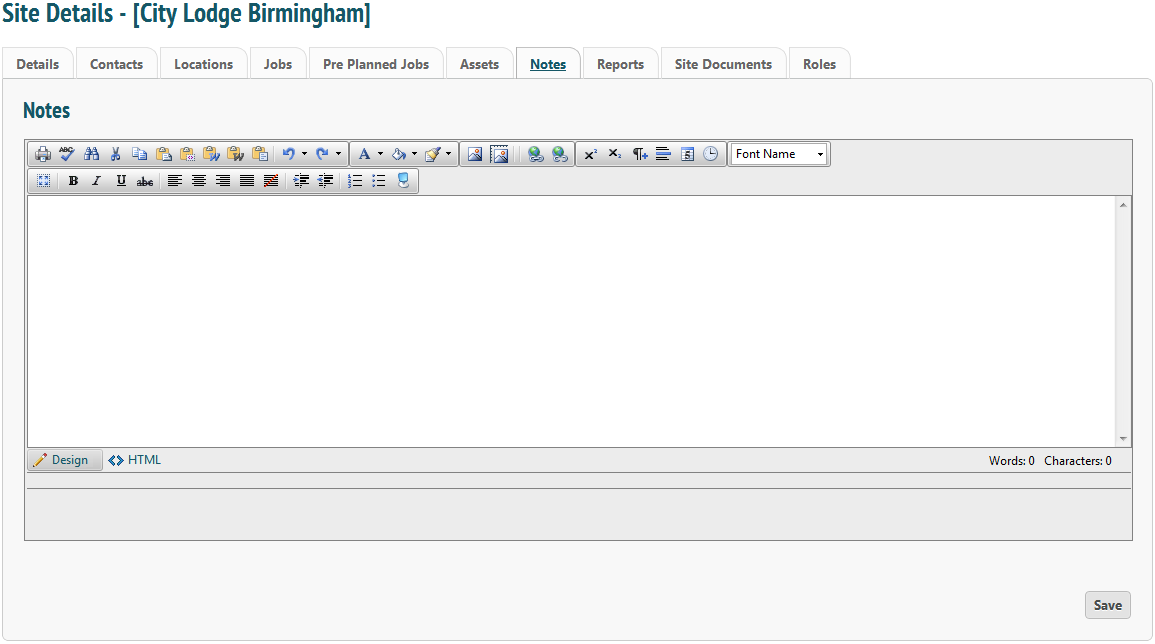The height and width of the screenshot is (644, 1155).
Task: Open Find and Replace (binoculars icon)
Action: [x=91, y=154]
